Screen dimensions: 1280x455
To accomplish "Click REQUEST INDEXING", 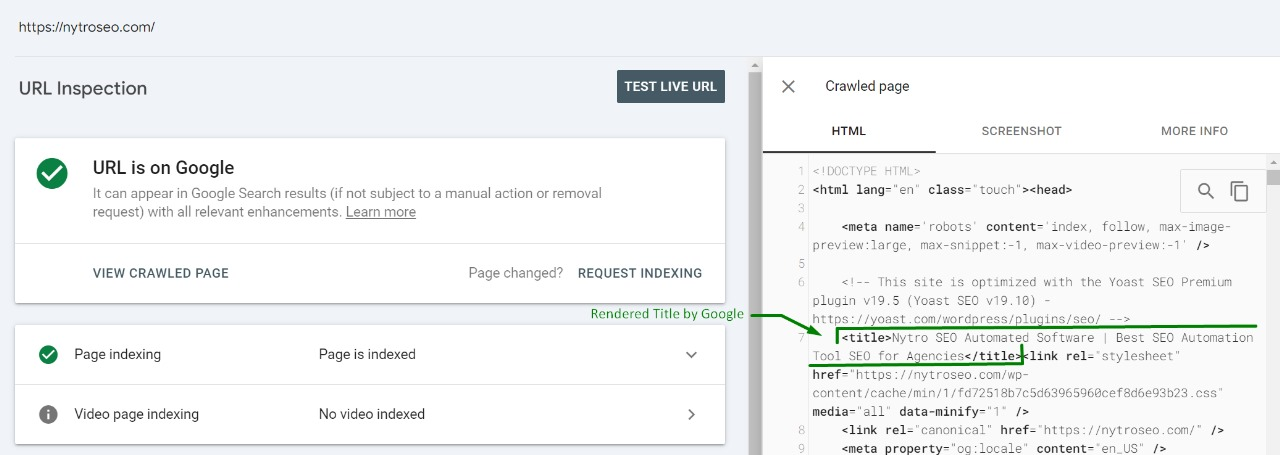I will 640,273.
